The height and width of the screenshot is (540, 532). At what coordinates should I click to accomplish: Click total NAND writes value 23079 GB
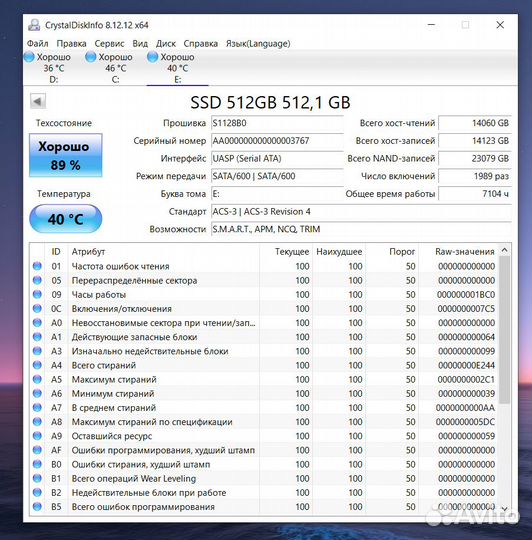point(475,158)
